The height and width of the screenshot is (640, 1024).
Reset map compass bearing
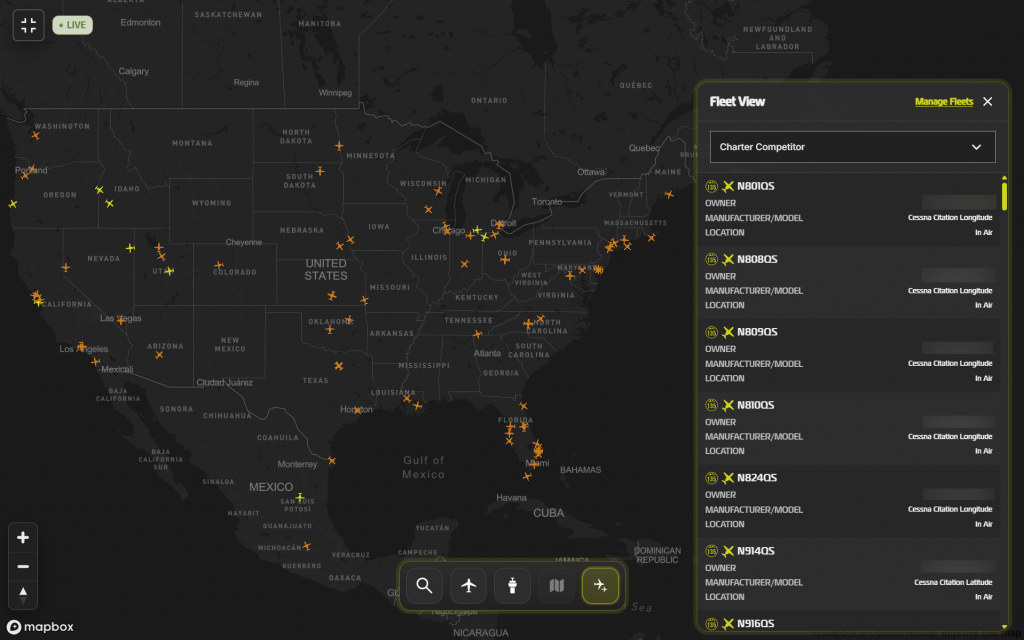pos(23,594)
